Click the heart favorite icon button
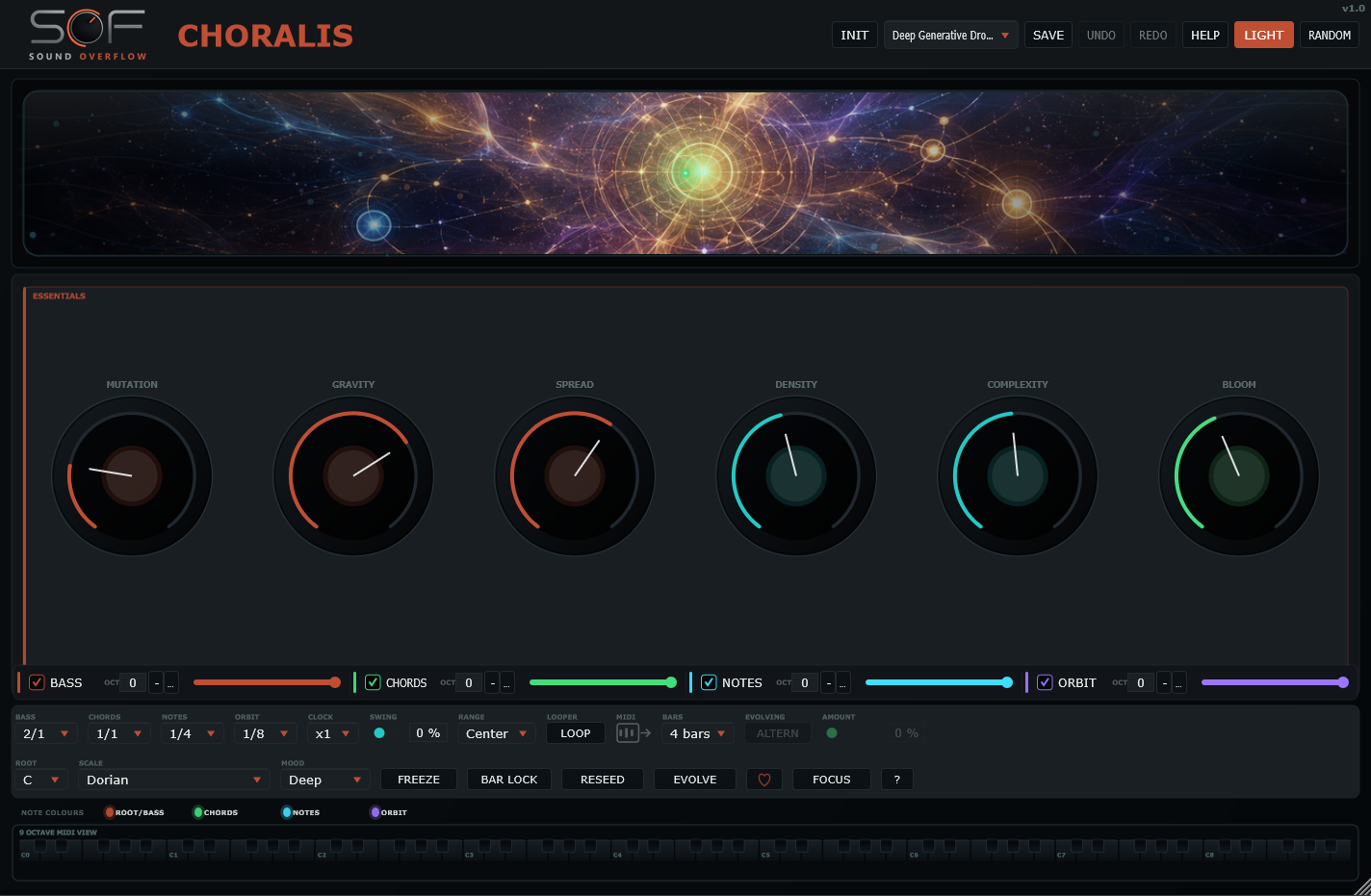 [x=764, y=780]
